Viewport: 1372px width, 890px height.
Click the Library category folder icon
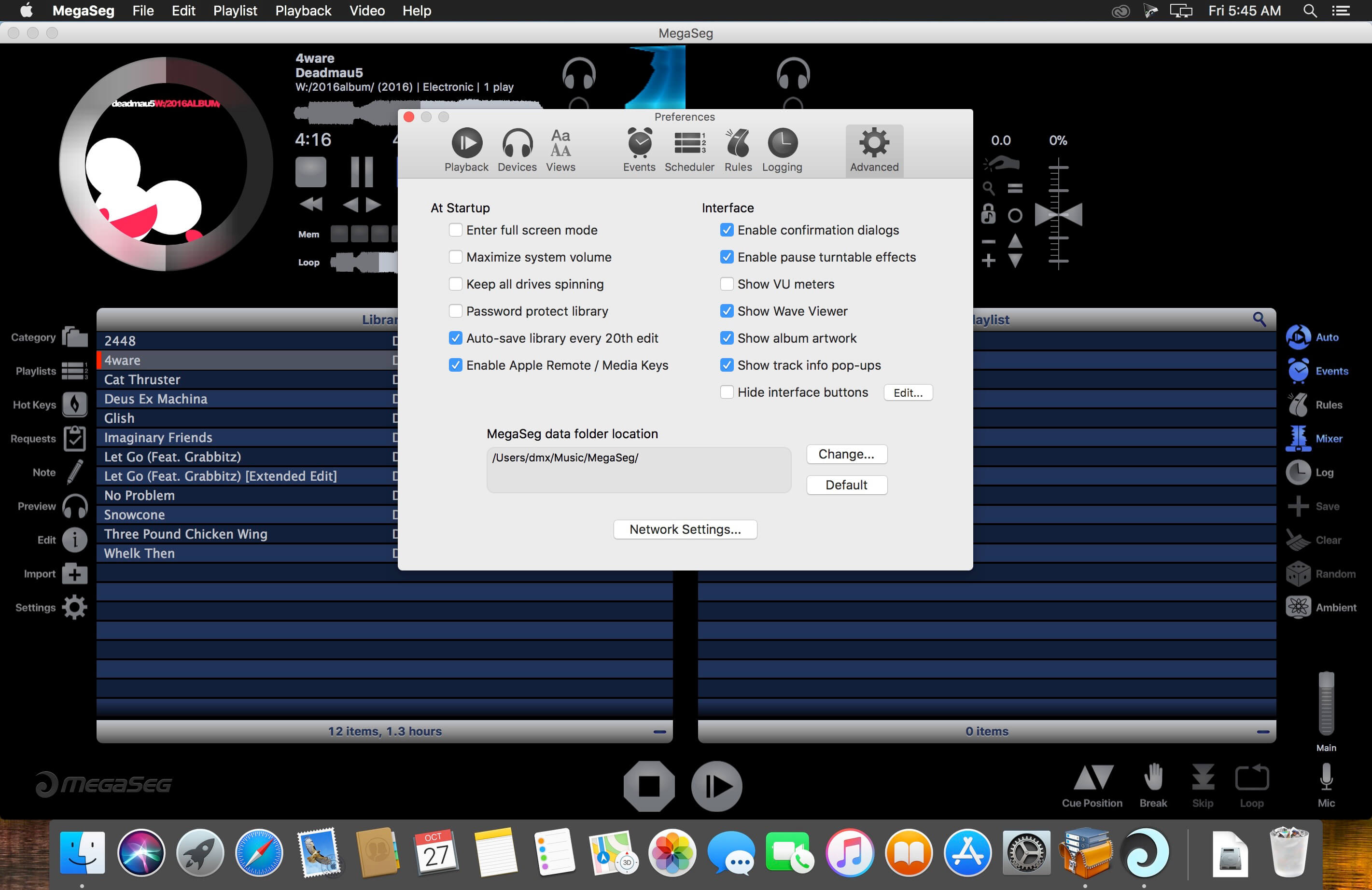[x=77, y=337]
